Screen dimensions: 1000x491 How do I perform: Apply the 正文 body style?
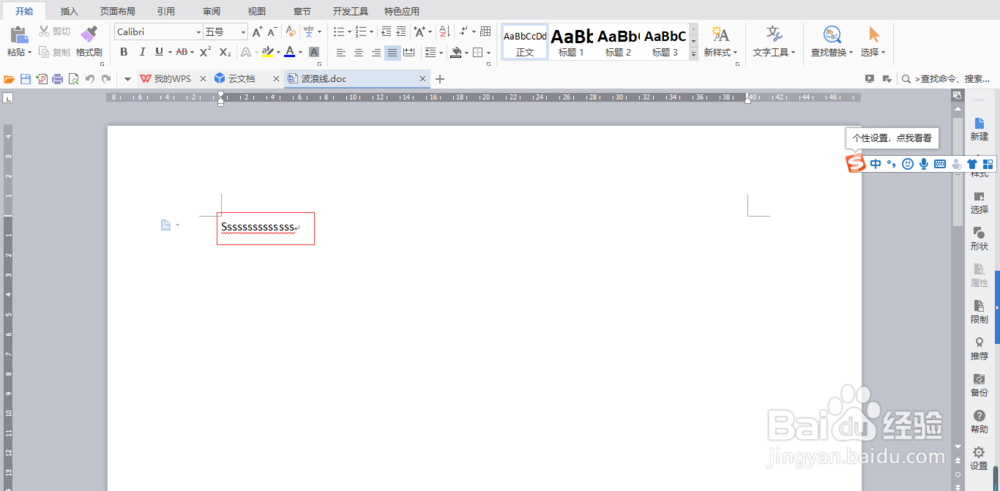click(525, 42)
